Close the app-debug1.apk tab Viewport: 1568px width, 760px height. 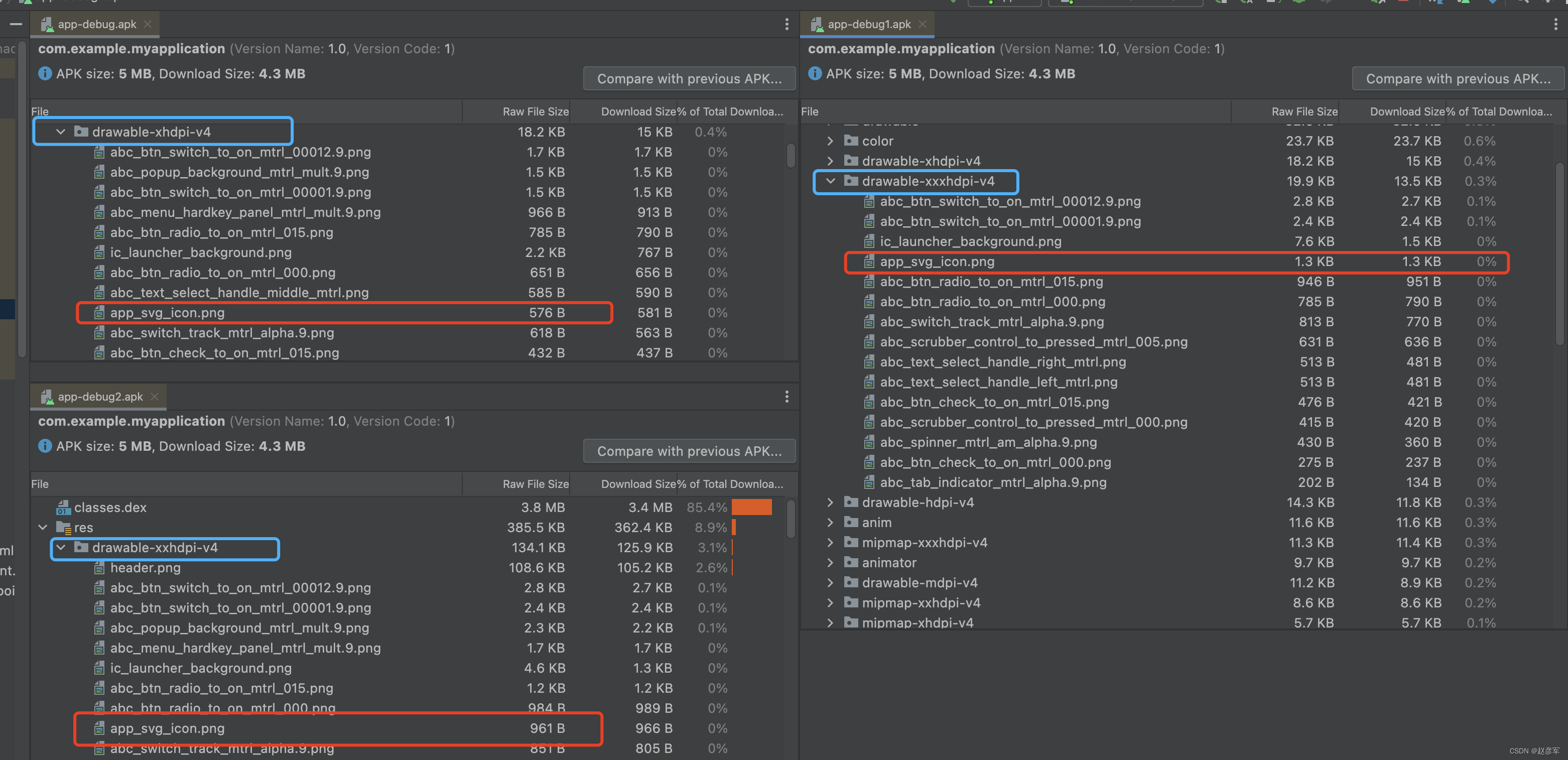[x=922, y=25]
